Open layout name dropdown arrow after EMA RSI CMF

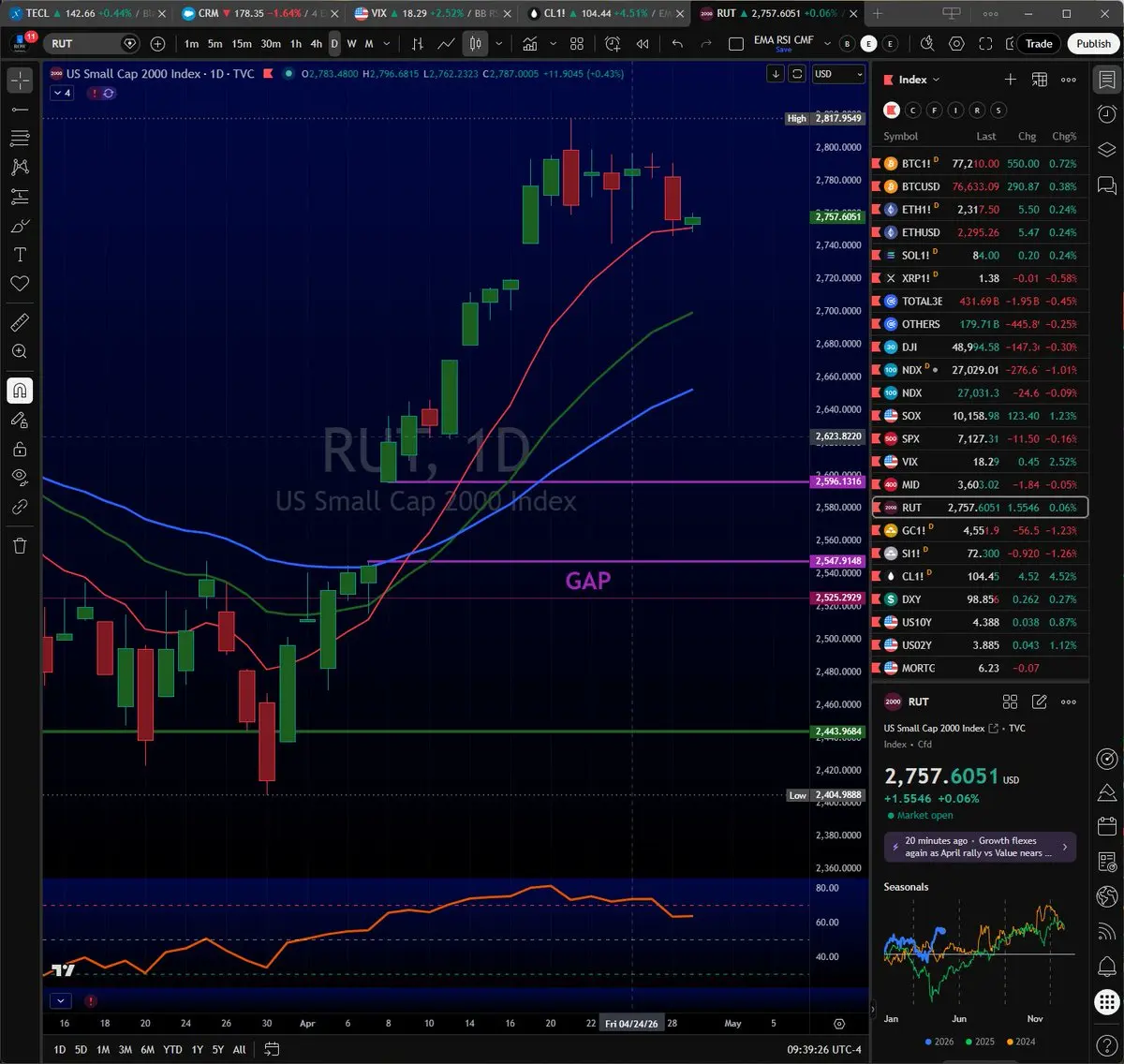827,44
